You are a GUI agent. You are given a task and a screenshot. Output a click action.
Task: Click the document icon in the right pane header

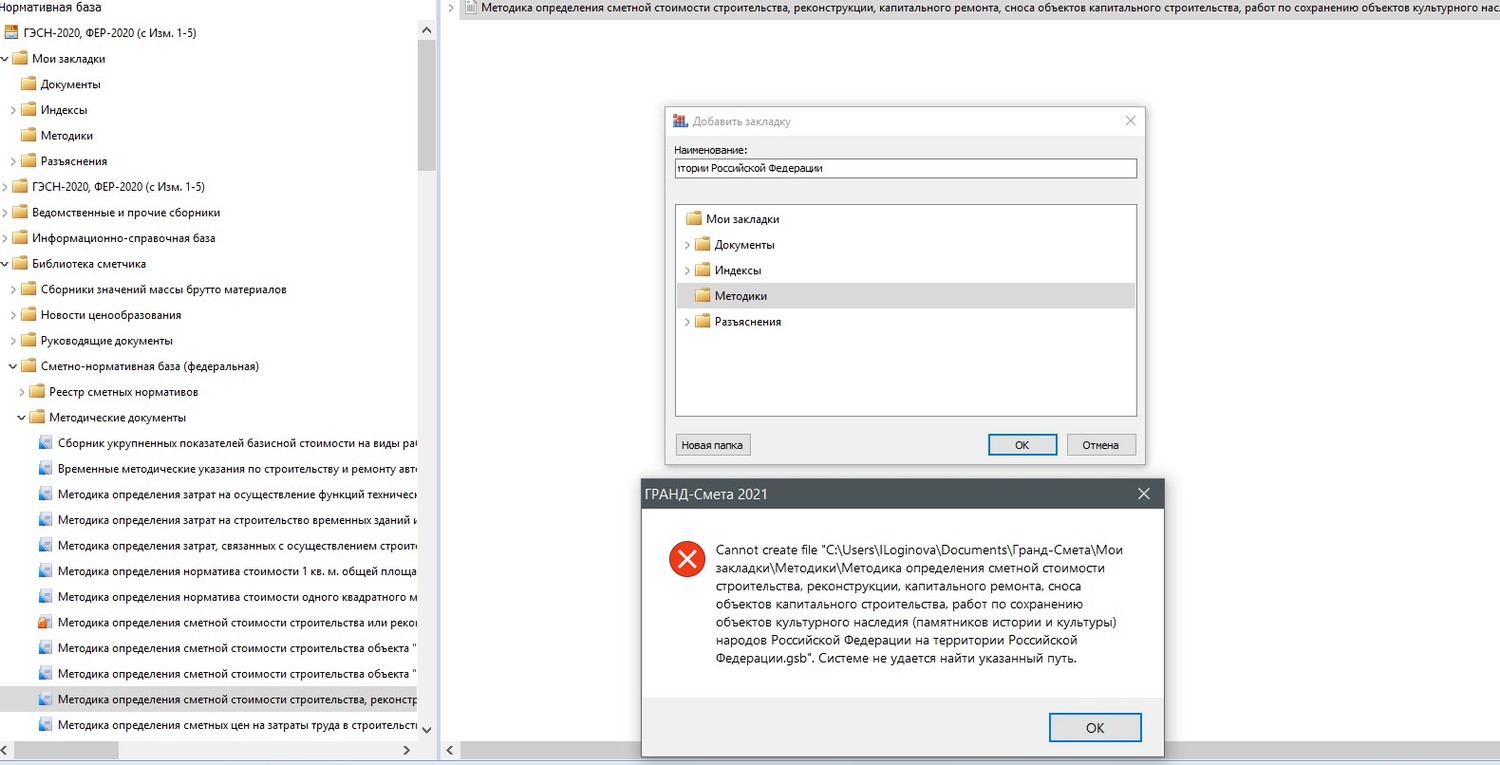tap(470, 8)
